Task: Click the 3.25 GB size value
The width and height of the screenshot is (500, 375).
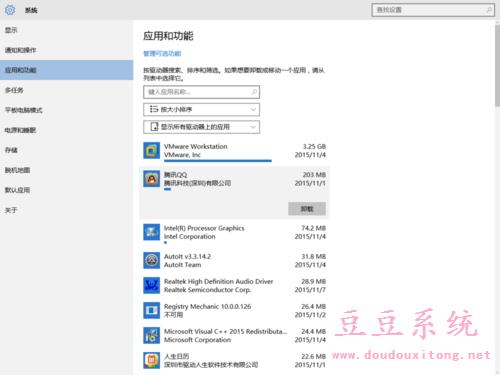Action: [314, 146]
